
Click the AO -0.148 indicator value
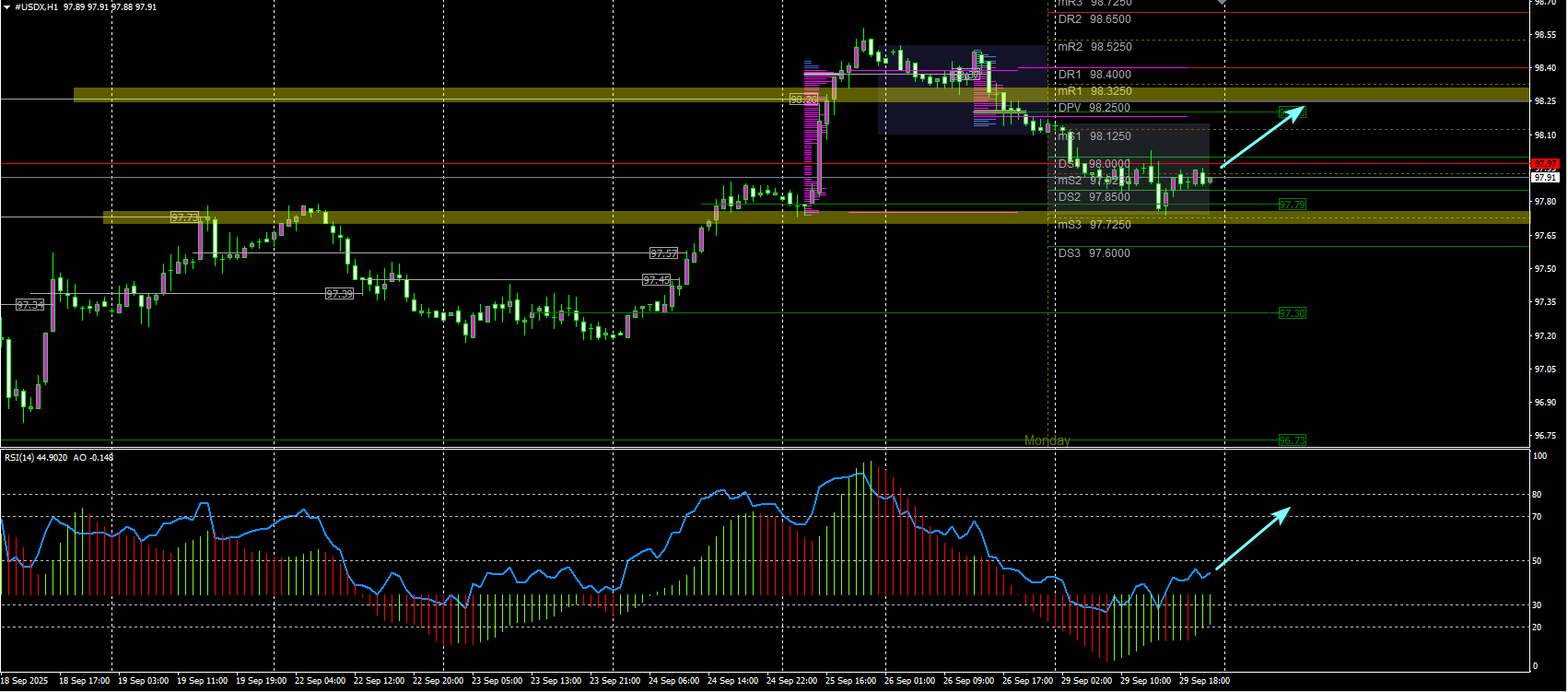pyautogui.click(x=93, y=458)
